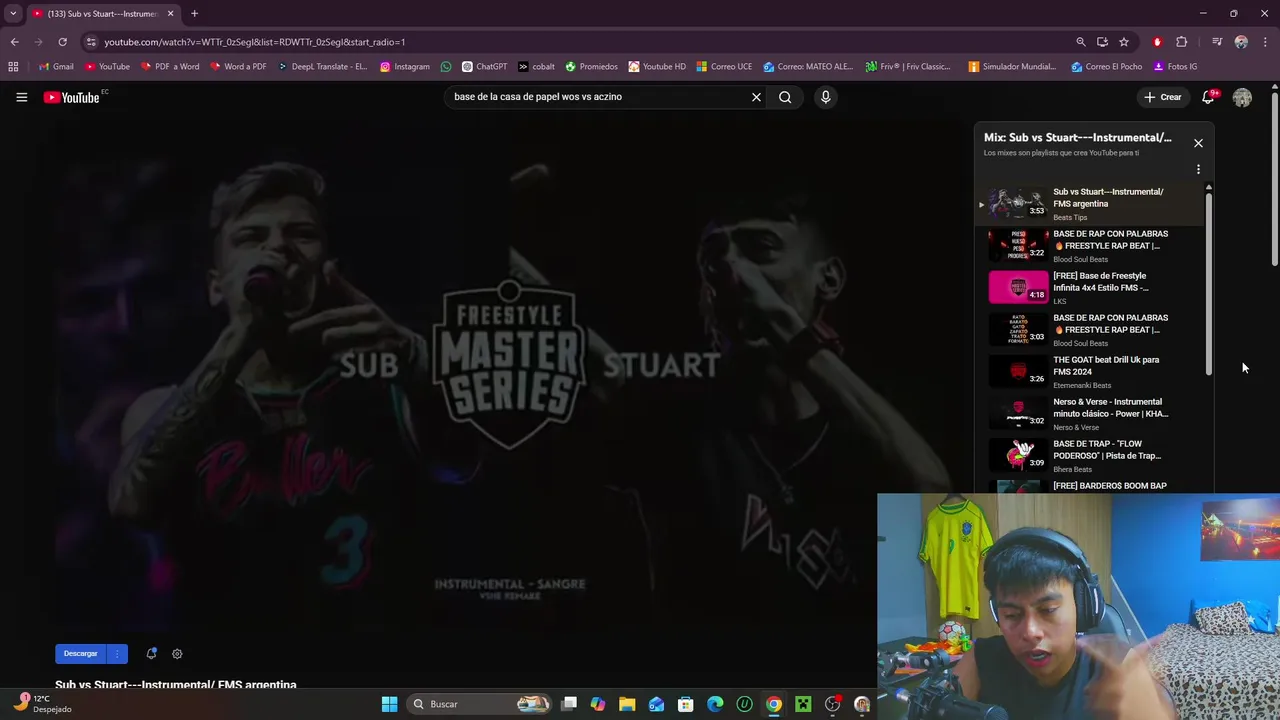
Task: Open YouTube bookmark
Action: click(107, 67)
